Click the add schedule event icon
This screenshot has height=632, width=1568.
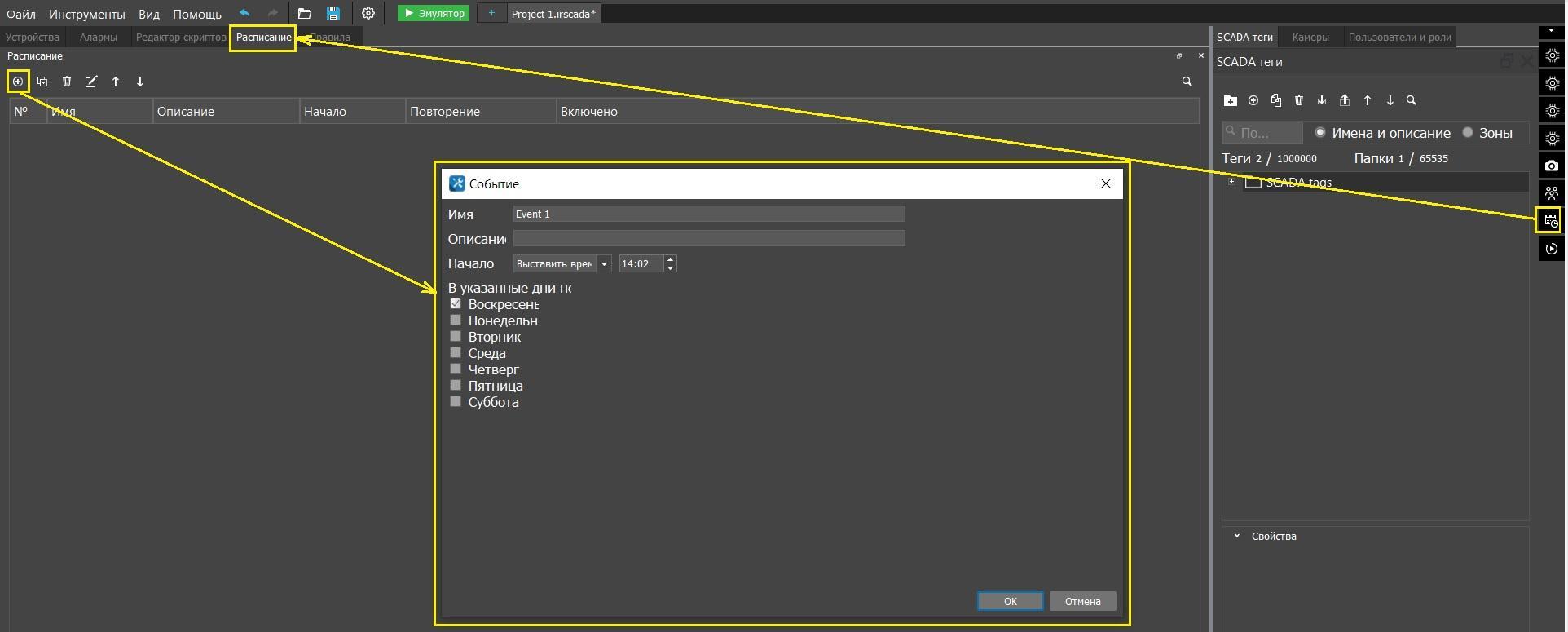[x=18, y=82]
